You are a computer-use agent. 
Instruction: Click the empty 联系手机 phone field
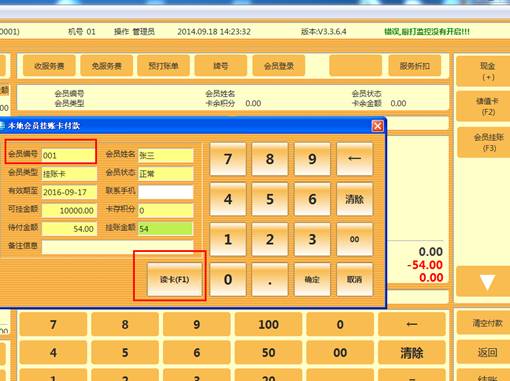pos(165,192)
